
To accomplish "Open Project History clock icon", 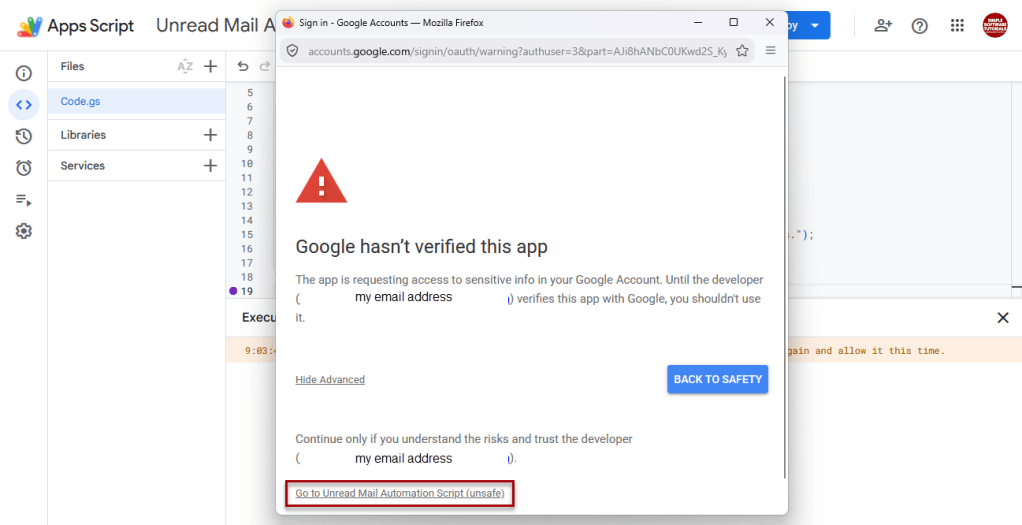I will point(23,136).
